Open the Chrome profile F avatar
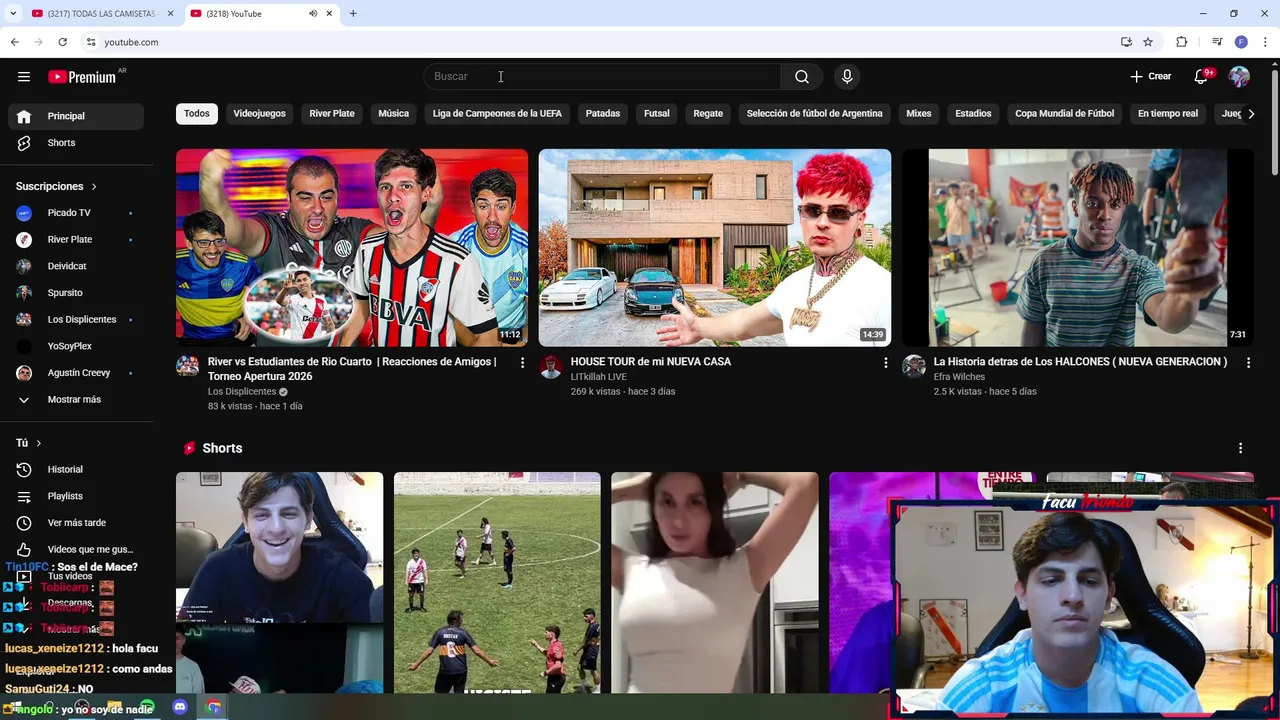The height and width of the screenshot is (720, 1280). pyautogui.click(x=1241, y=42)
